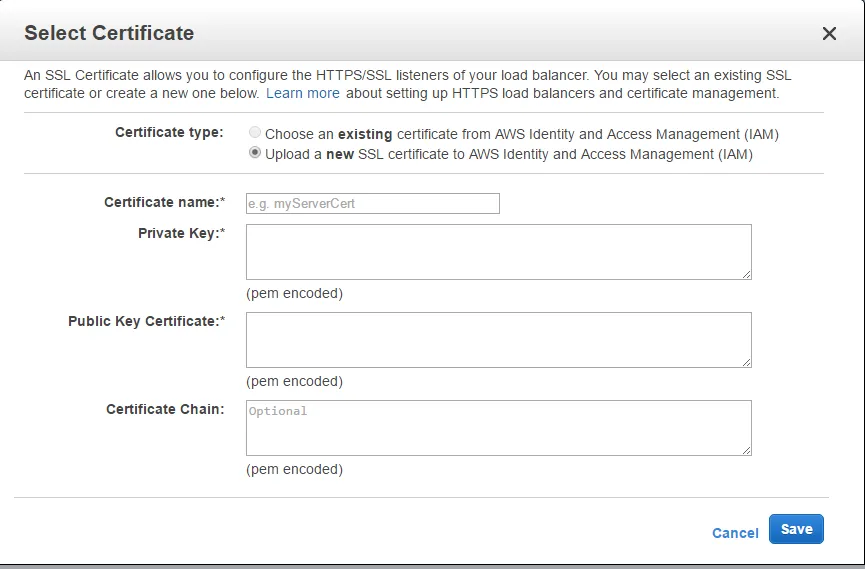Click inside the Private Key text area
Screen dimensions: 865x569
coord(498,251)
